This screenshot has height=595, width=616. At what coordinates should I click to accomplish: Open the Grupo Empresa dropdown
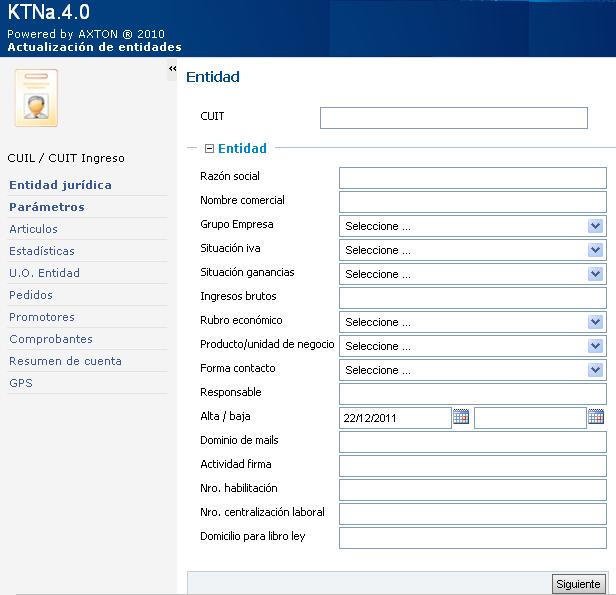(x=472, y=226)
